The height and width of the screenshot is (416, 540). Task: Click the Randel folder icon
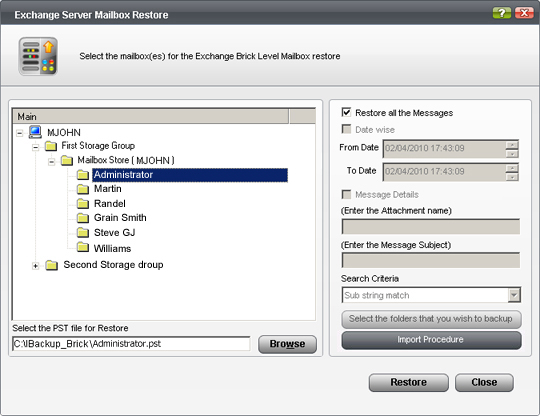(x=83, y=204)
